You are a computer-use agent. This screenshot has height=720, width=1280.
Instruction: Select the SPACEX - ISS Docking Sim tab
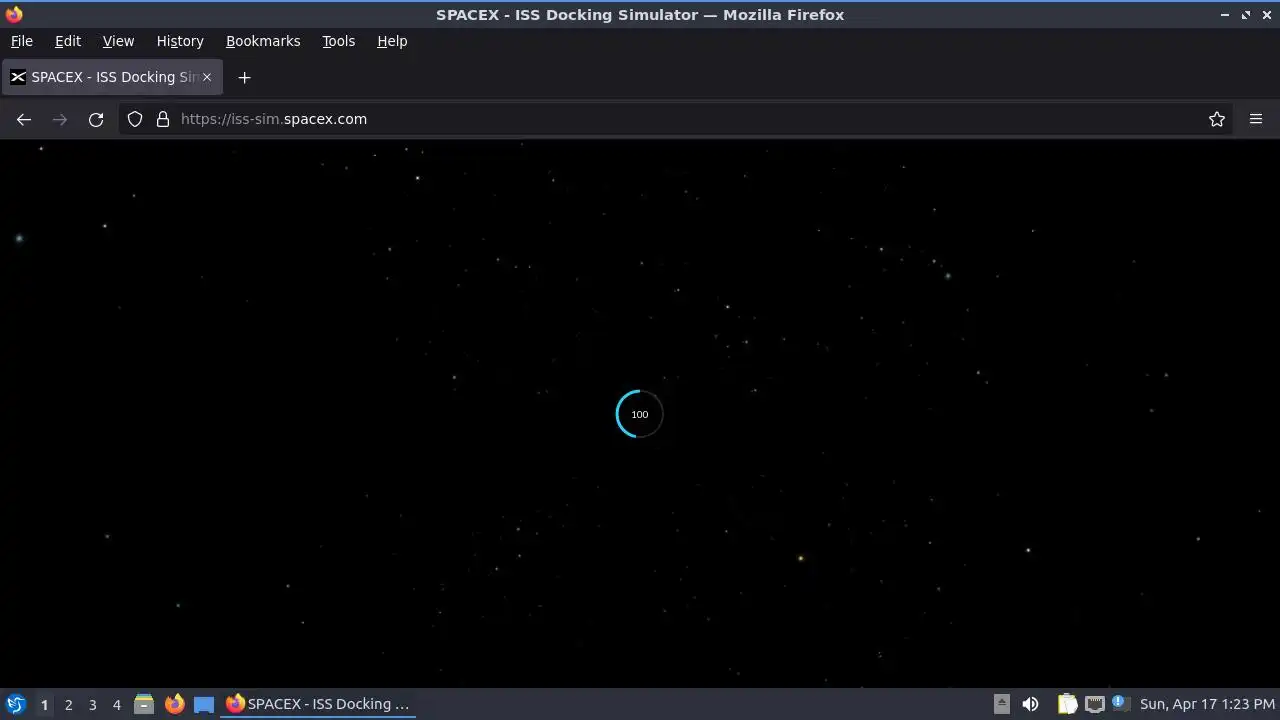111,77
